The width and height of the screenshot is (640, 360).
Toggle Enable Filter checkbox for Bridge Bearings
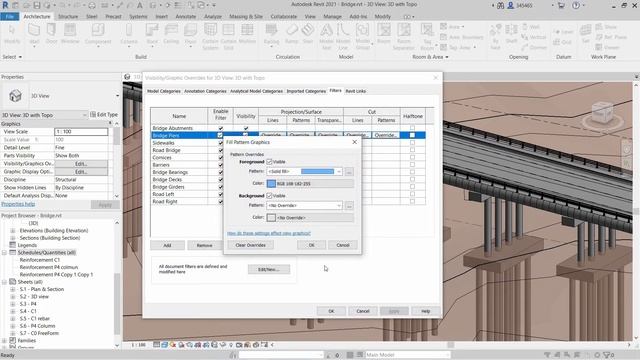[221, 172]
